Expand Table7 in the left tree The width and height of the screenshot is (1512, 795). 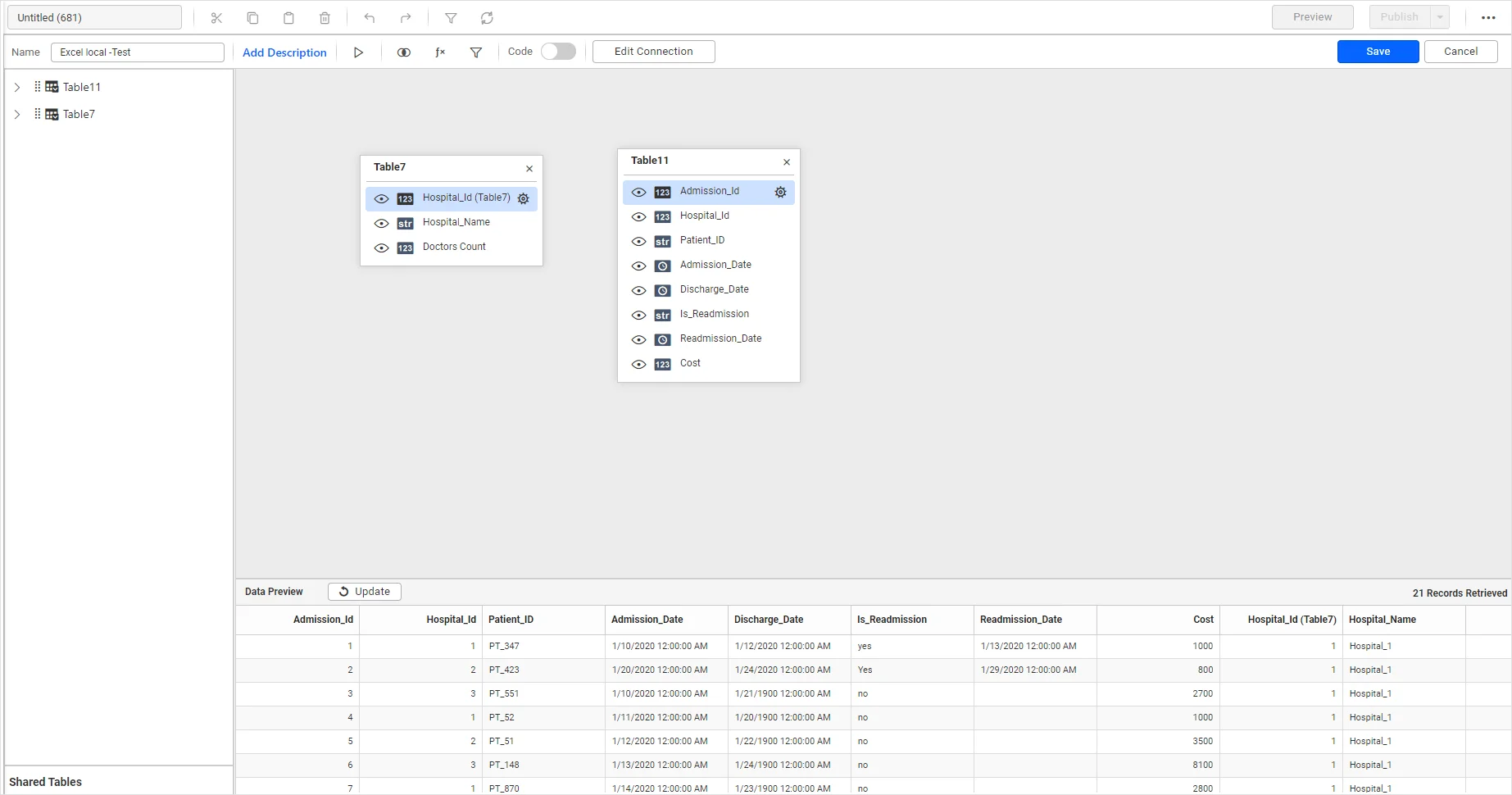[17, 115]
